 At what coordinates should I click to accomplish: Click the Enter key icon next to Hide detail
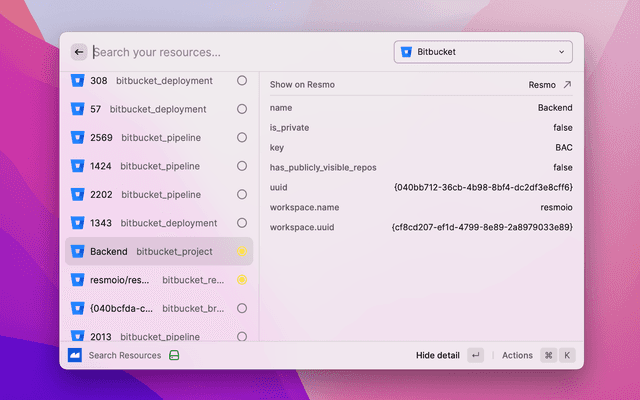[475, 355]
